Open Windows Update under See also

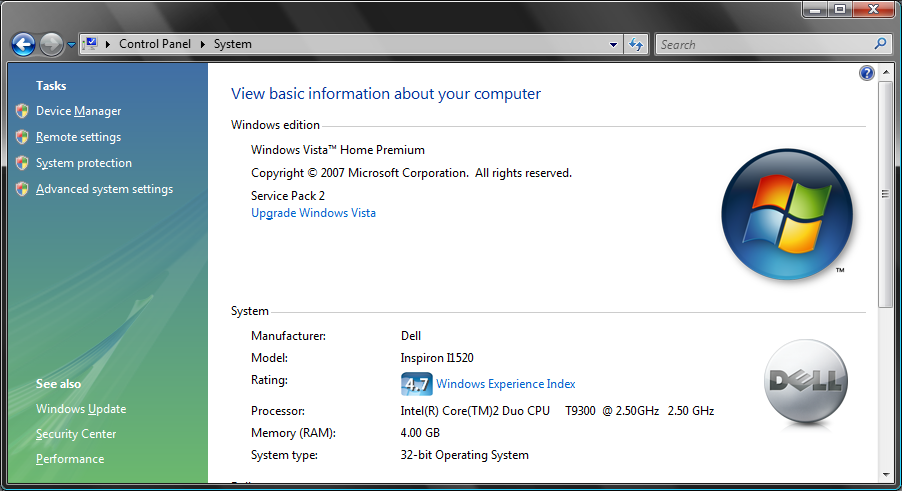[x=81, y=409]
